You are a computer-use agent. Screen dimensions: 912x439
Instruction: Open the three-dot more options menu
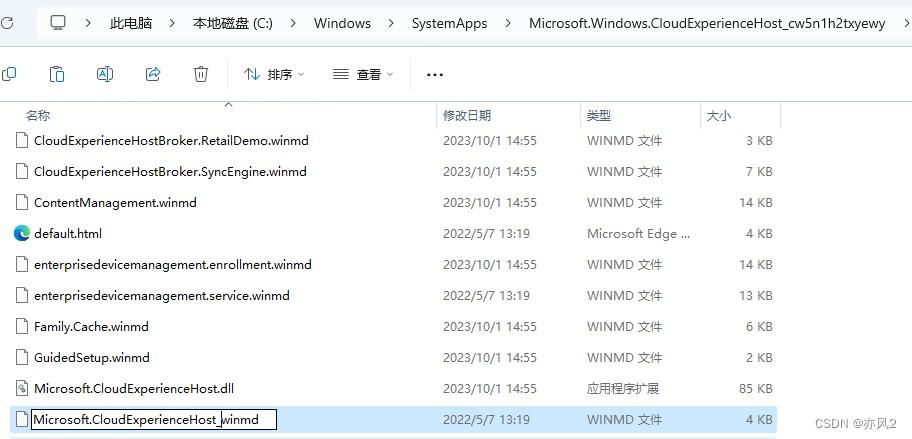[434, 74]
